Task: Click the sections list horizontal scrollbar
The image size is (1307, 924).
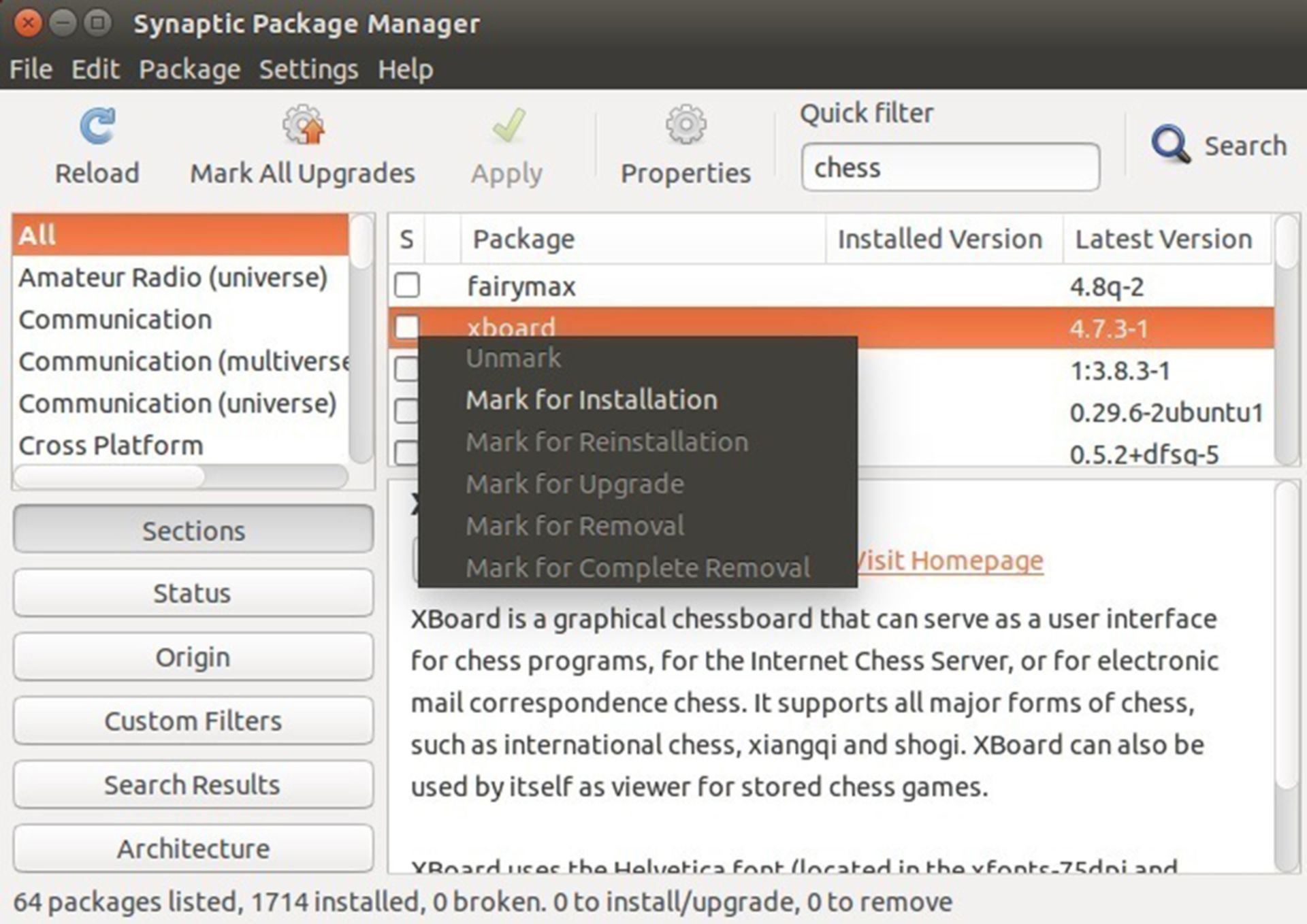Action: [180, 476]
